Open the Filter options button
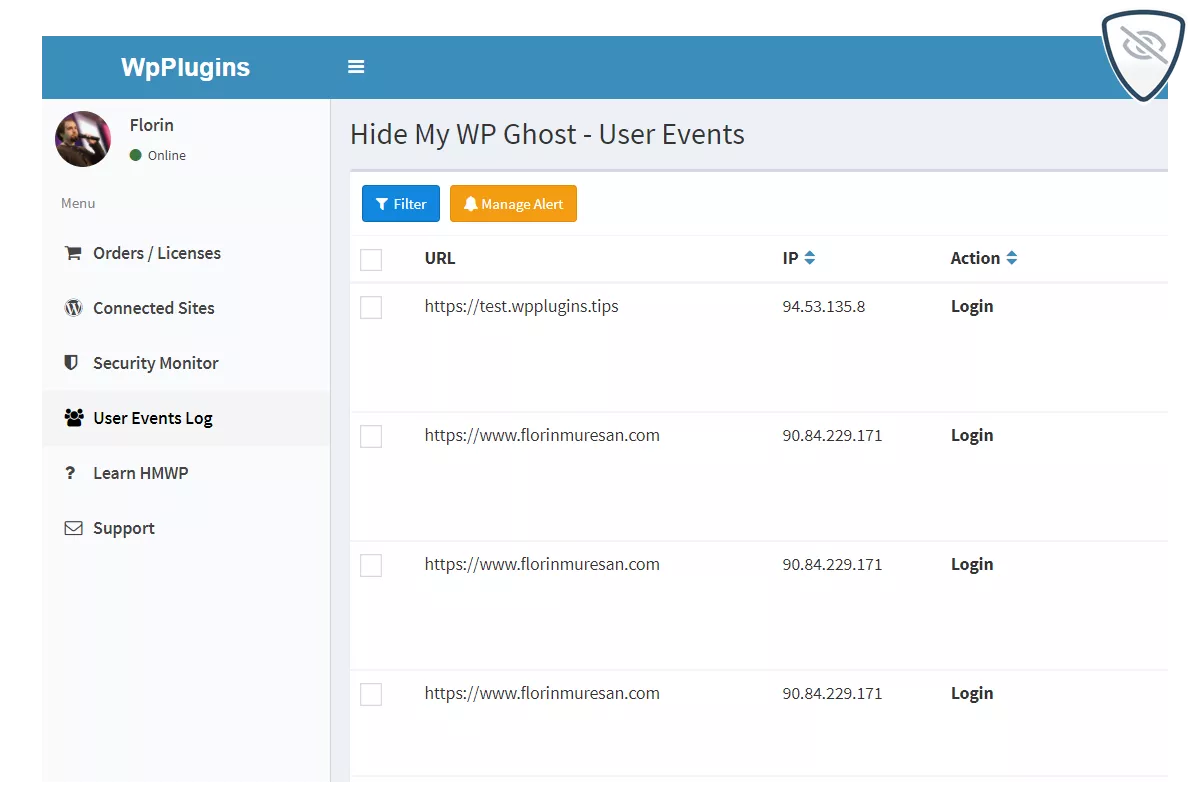 (400, 204)
